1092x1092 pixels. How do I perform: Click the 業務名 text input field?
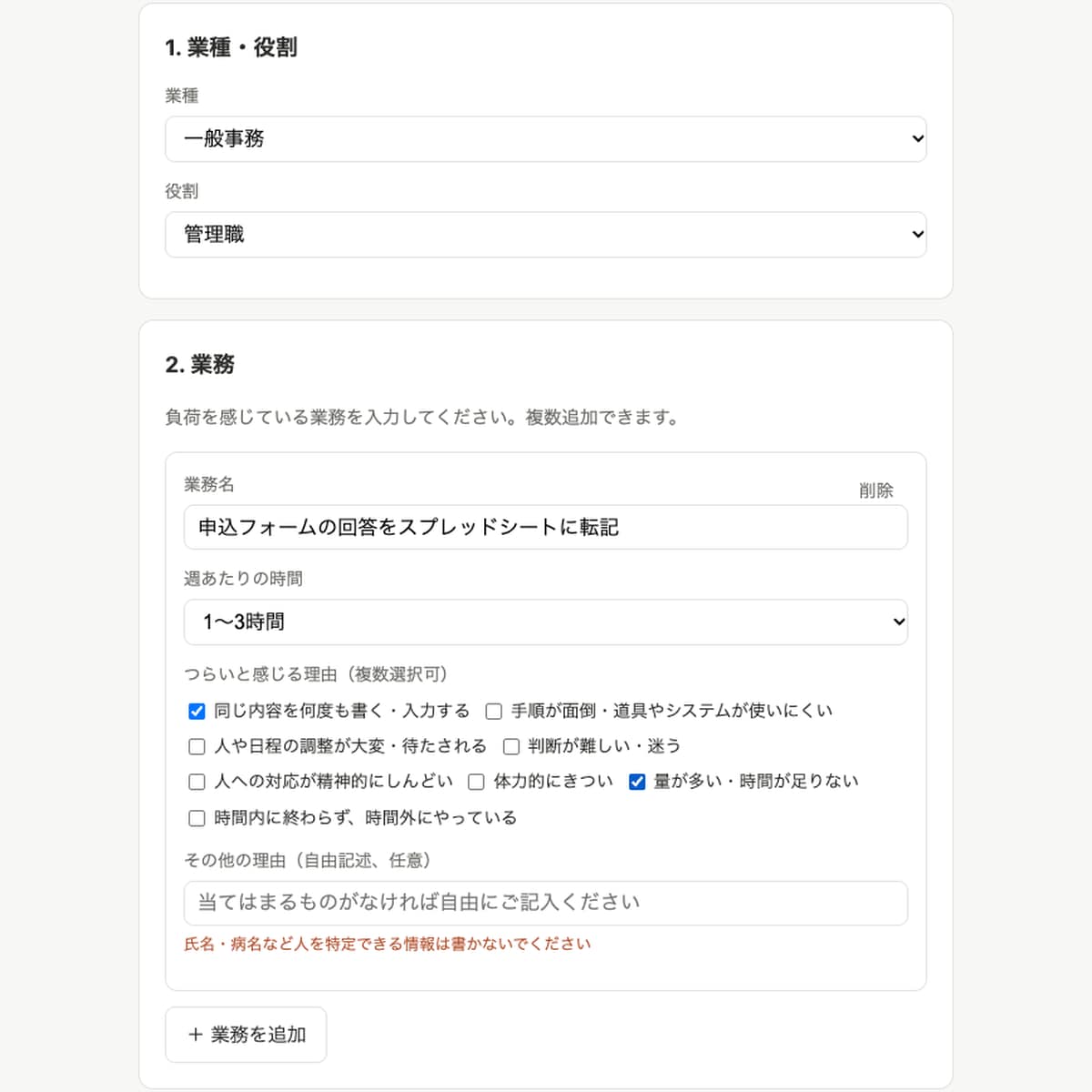pos(546,528)
